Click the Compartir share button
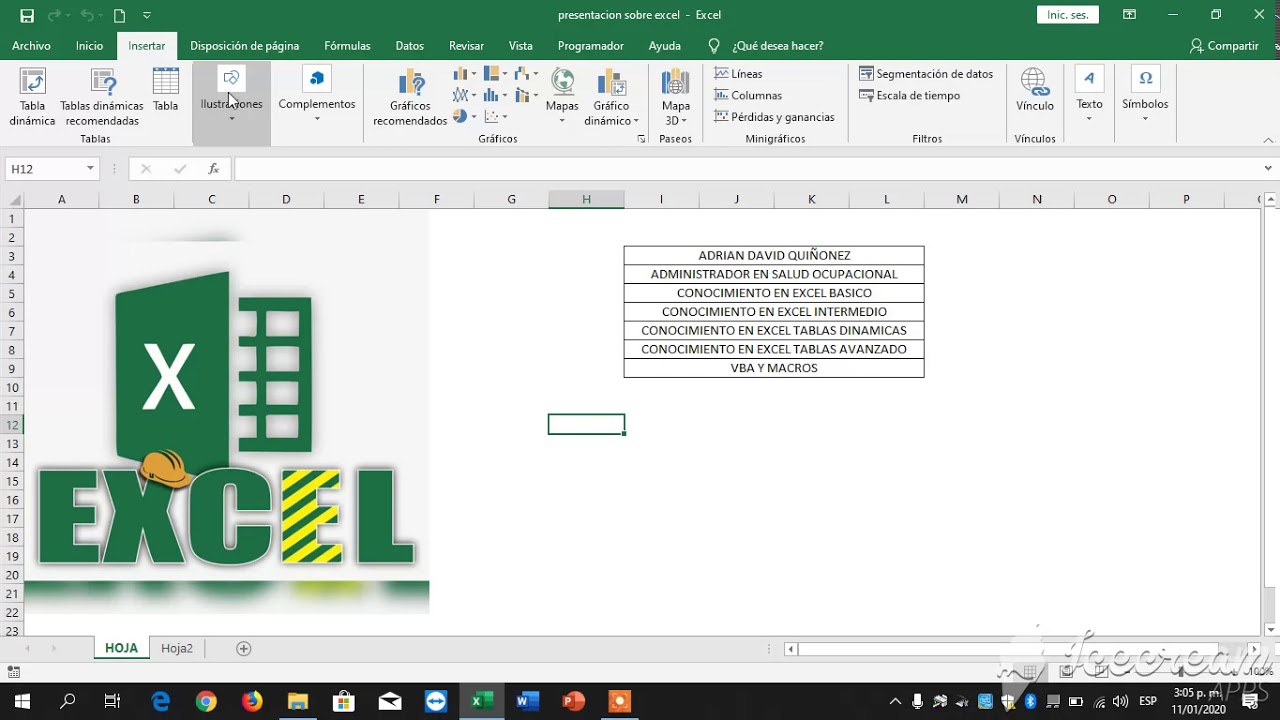Viewport: 1280px width, 720px height. click(1224, 46)
